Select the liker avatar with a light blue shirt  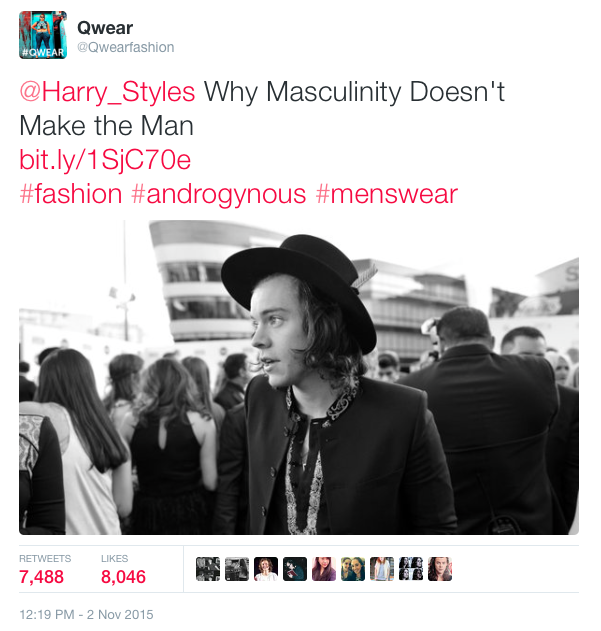pyautogui.click(x=382, y=569)
